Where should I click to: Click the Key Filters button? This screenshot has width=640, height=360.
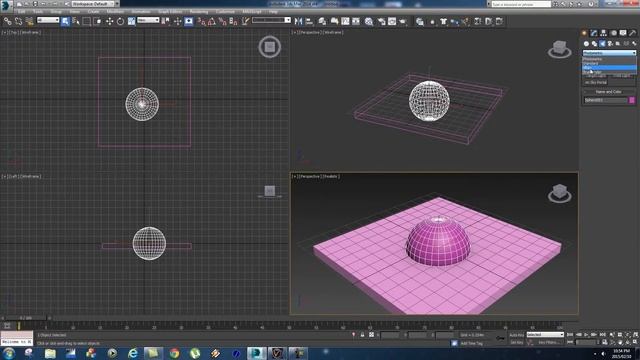(x=549, y=342)
